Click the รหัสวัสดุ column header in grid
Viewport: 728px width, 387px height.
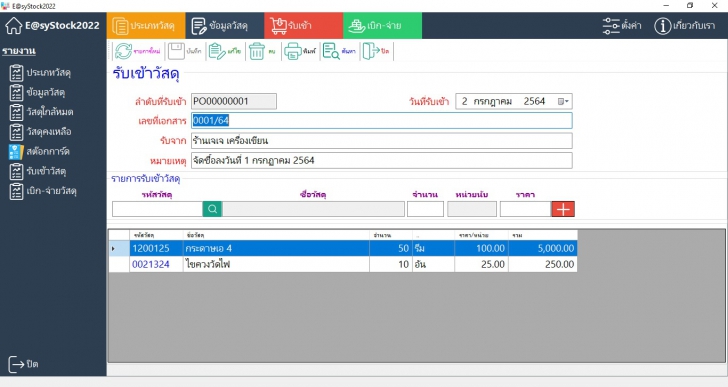[156, 235]
